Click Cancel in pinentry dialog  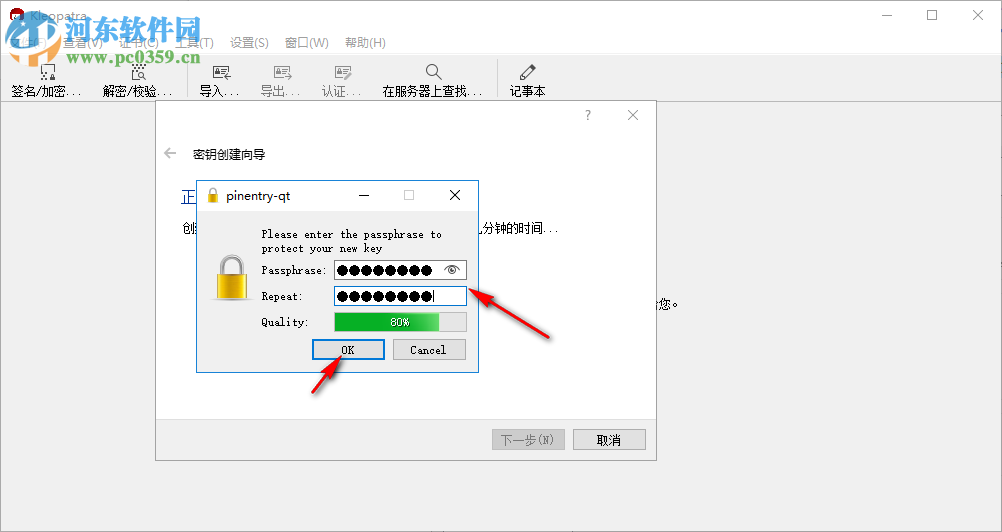pos(429,350)
